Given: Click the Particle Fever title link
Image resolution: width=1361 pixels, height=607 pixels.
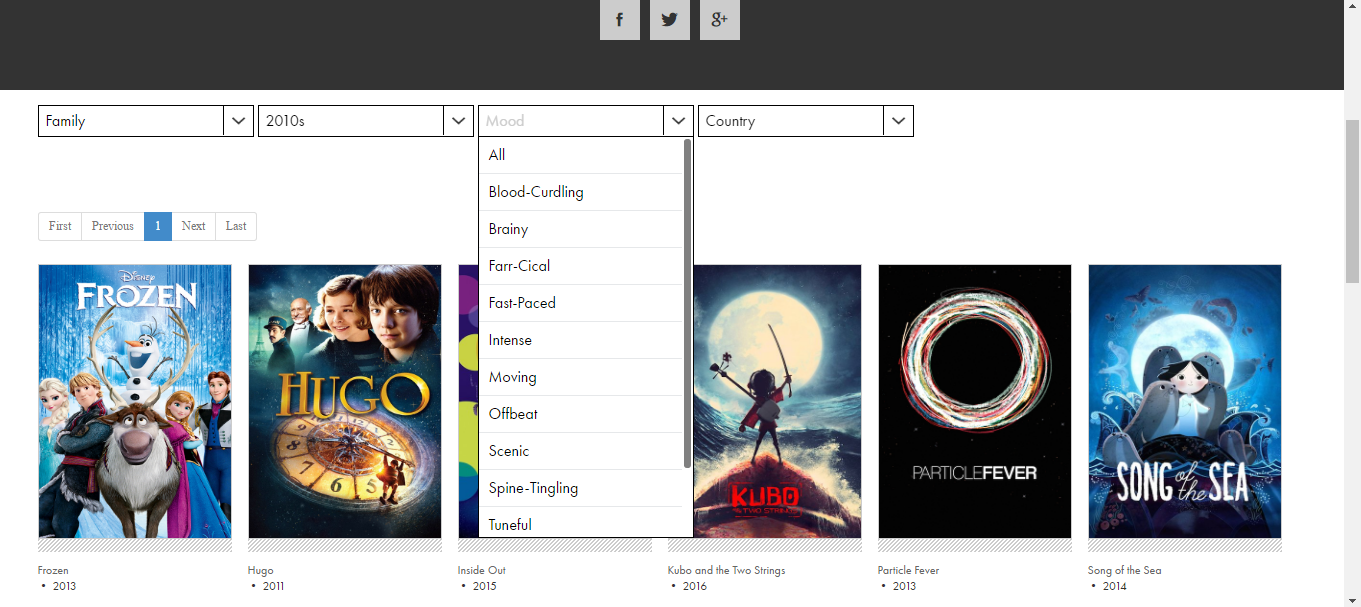Looking at the screenshot, I should 908,570.
